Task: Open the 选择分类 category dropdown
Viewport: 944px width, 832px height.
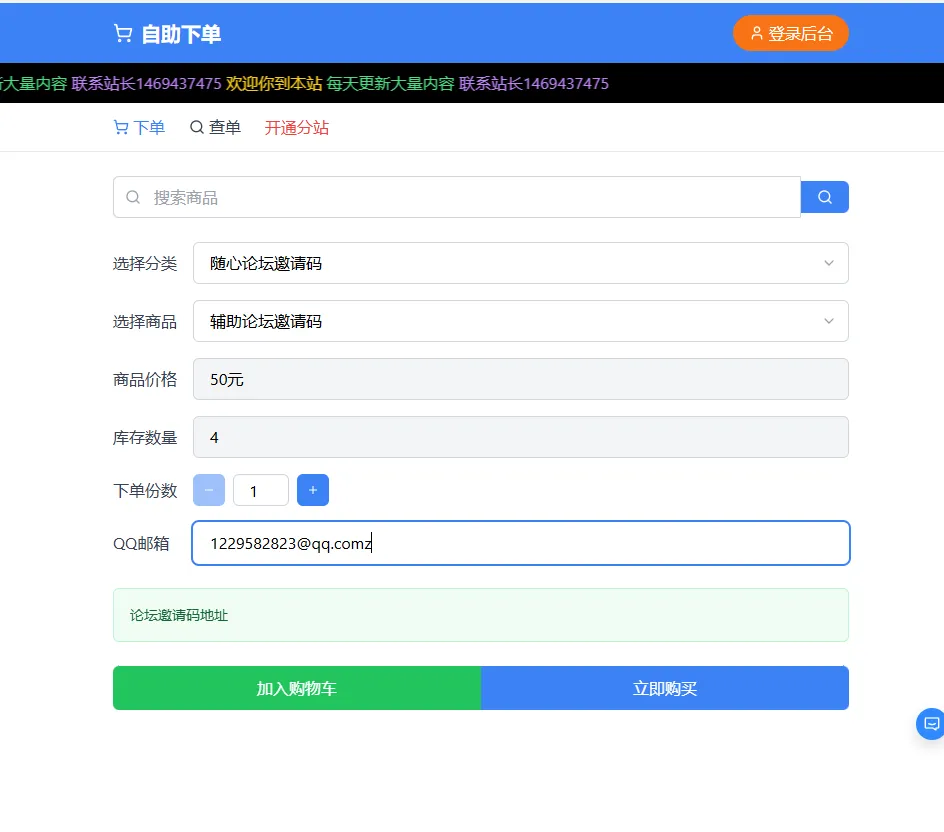Action: (520, 263)
